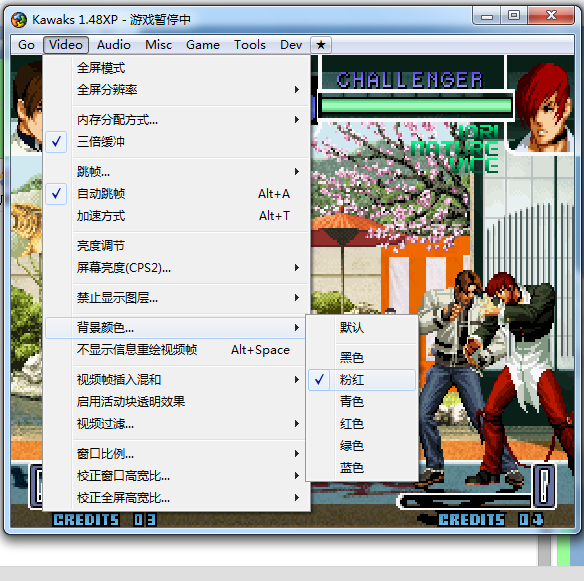Expand the 全屏分辨率 submenu
This screenshot has height=581, width=584.
pyautogui.click(x=177, y=90)
